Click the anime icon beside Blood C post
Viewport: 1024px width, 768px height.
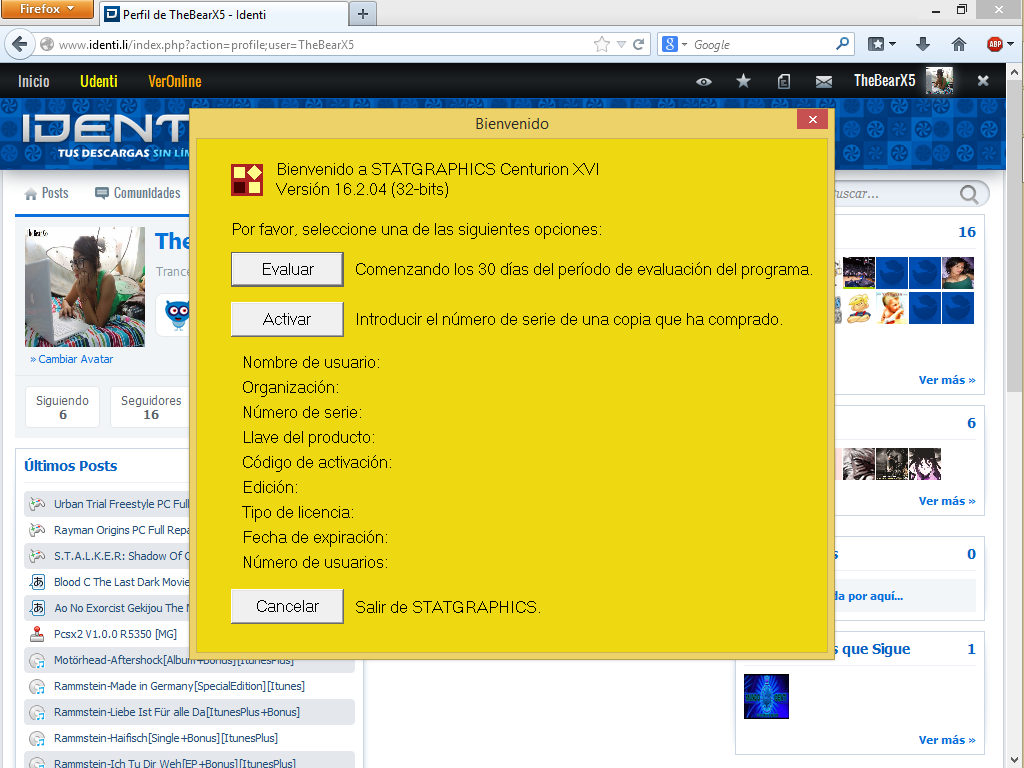click(38, 582)
